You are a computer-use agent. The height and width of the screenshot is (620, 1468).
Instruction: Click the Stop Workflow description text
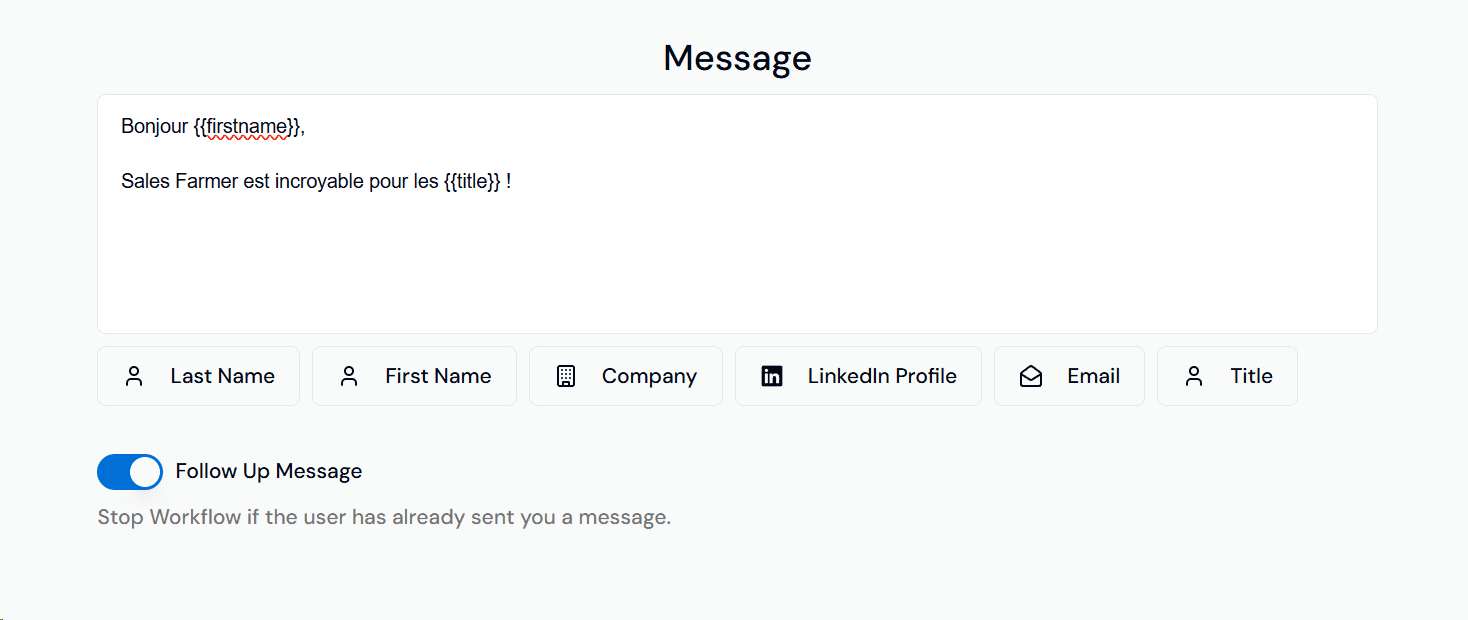coord(384,518)
